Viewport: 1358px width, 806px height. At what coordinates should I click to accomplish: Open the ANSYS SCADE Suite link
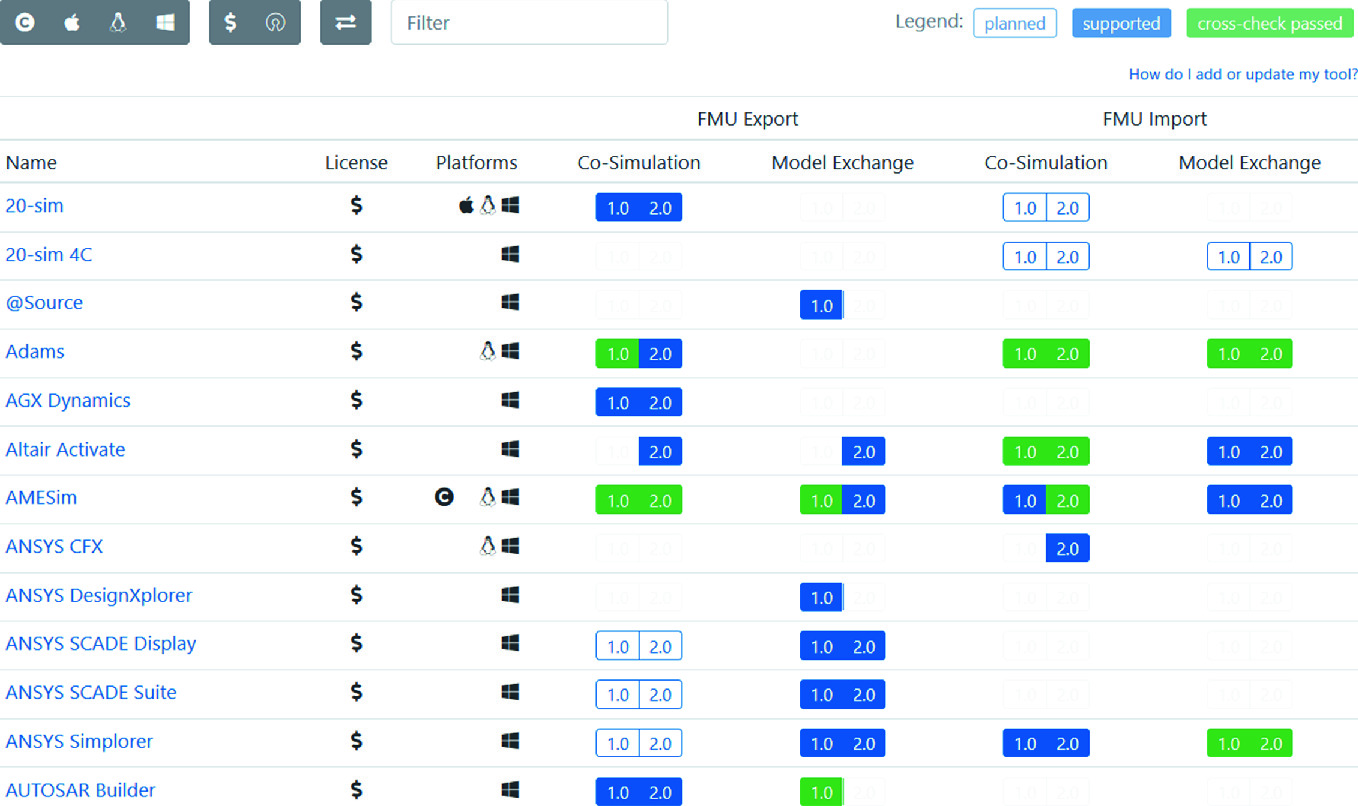[x=91, y=692]
